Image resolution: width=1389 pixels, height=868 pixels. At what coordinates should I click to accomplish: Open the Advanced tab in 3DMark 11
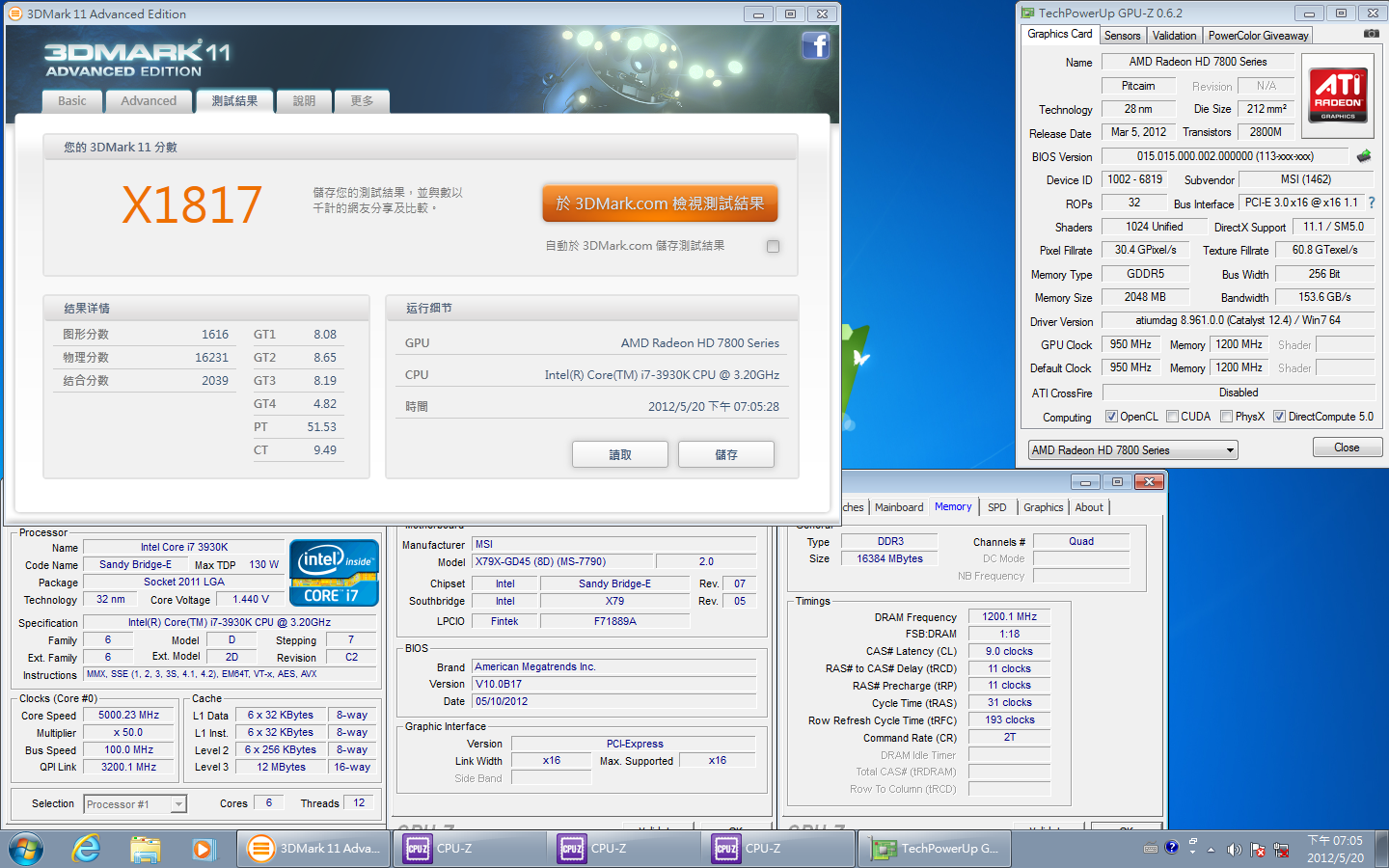149,101
